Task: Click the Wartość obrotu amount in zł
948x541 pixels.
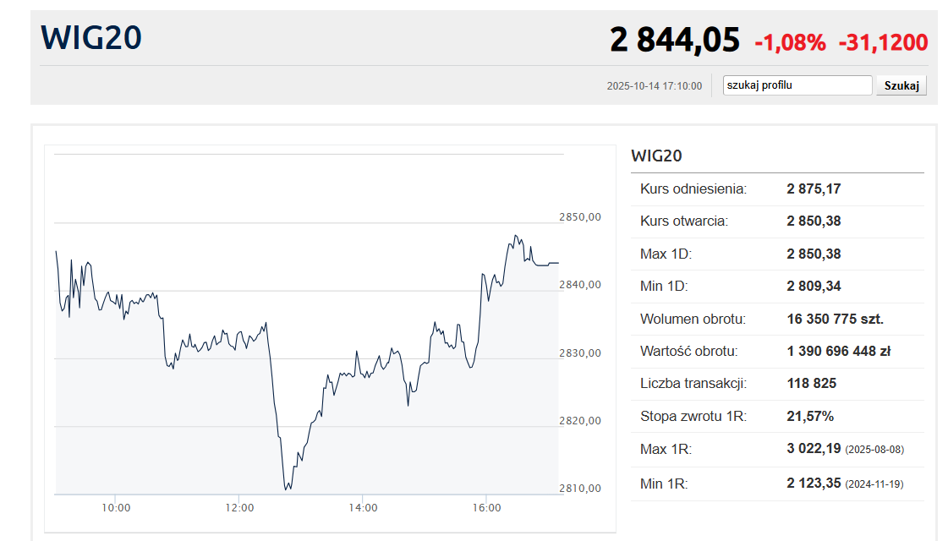Action: tap(838, 351)
